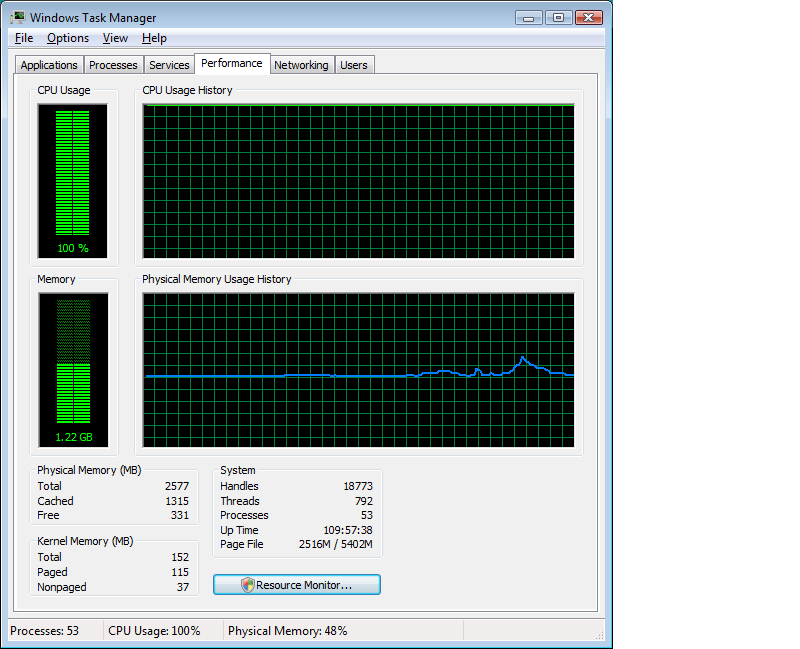The width and height of the screenshot is (800, 649).
Task: Click the Threads label
Action: click(240, 501)
